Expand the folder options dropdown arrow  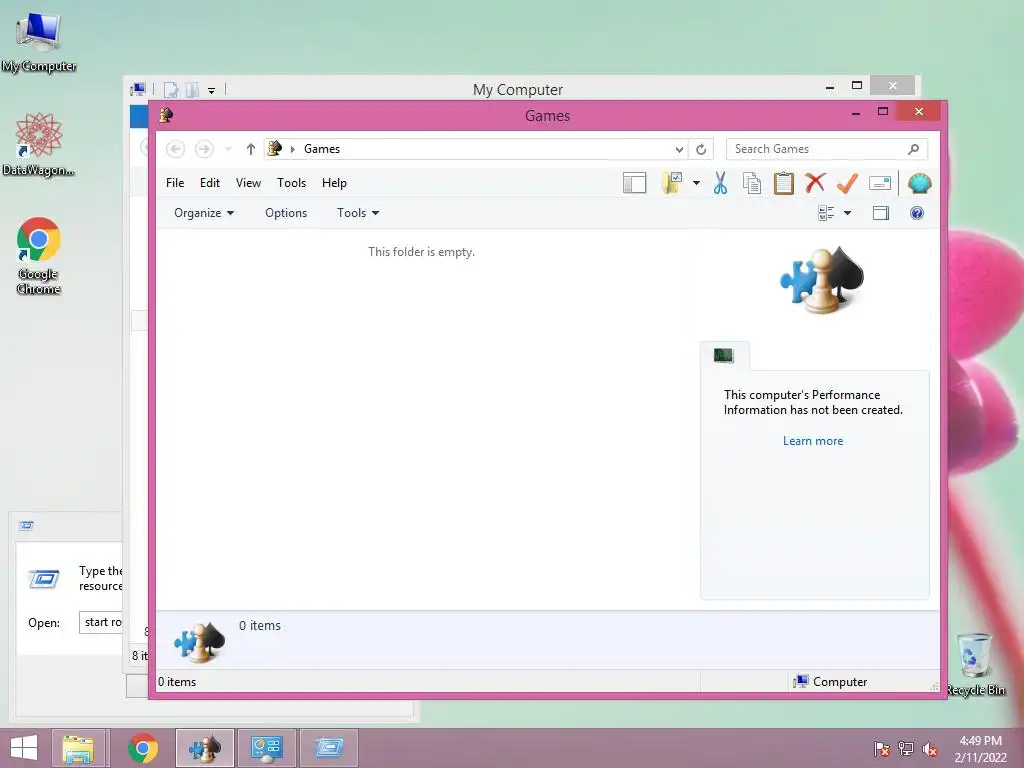(696, 184)
